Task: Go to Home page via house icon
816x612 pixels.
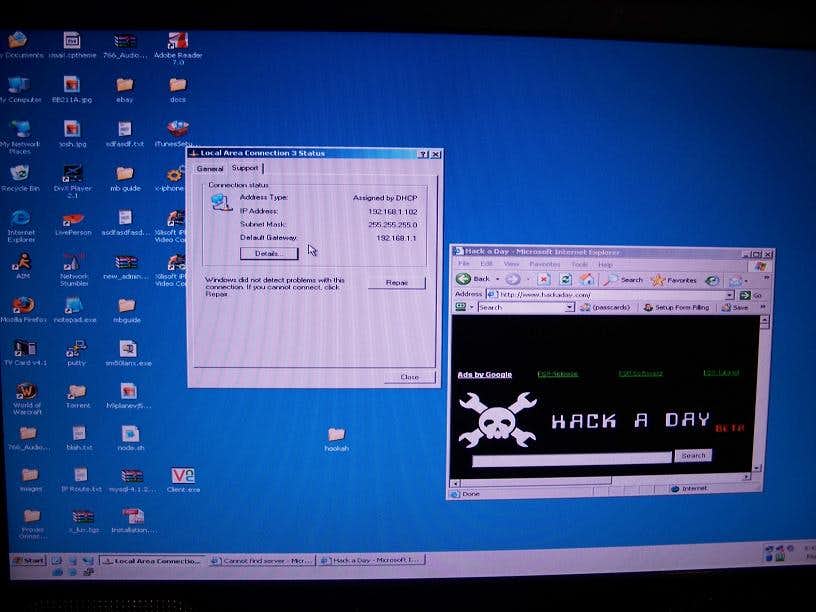Action: [587, 280]
